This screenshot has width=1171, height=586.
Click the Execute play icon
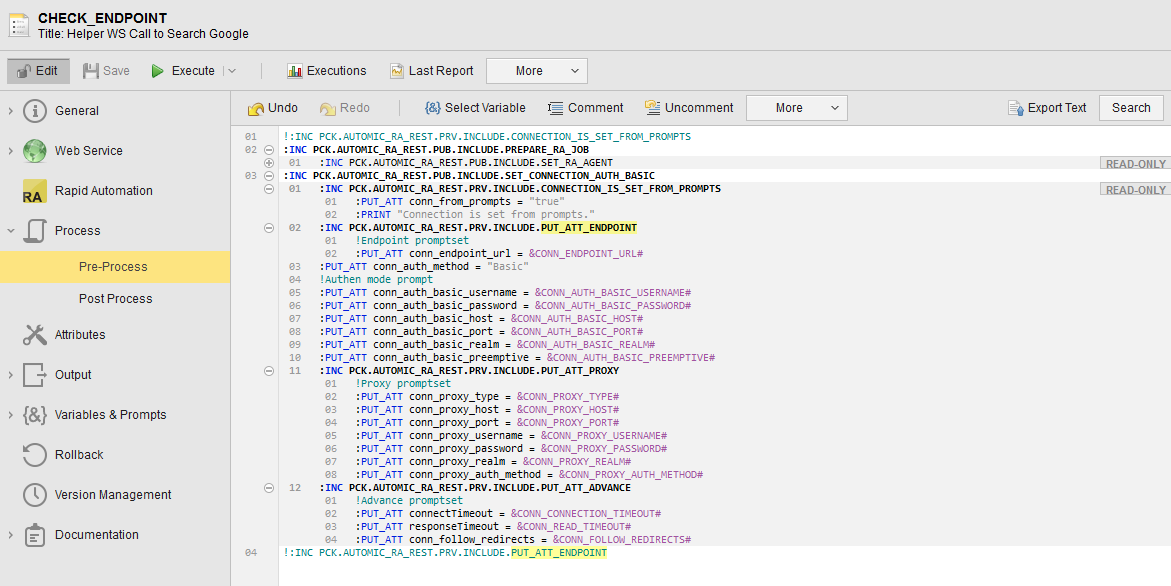pyautogui.click(x=158, y=71)
